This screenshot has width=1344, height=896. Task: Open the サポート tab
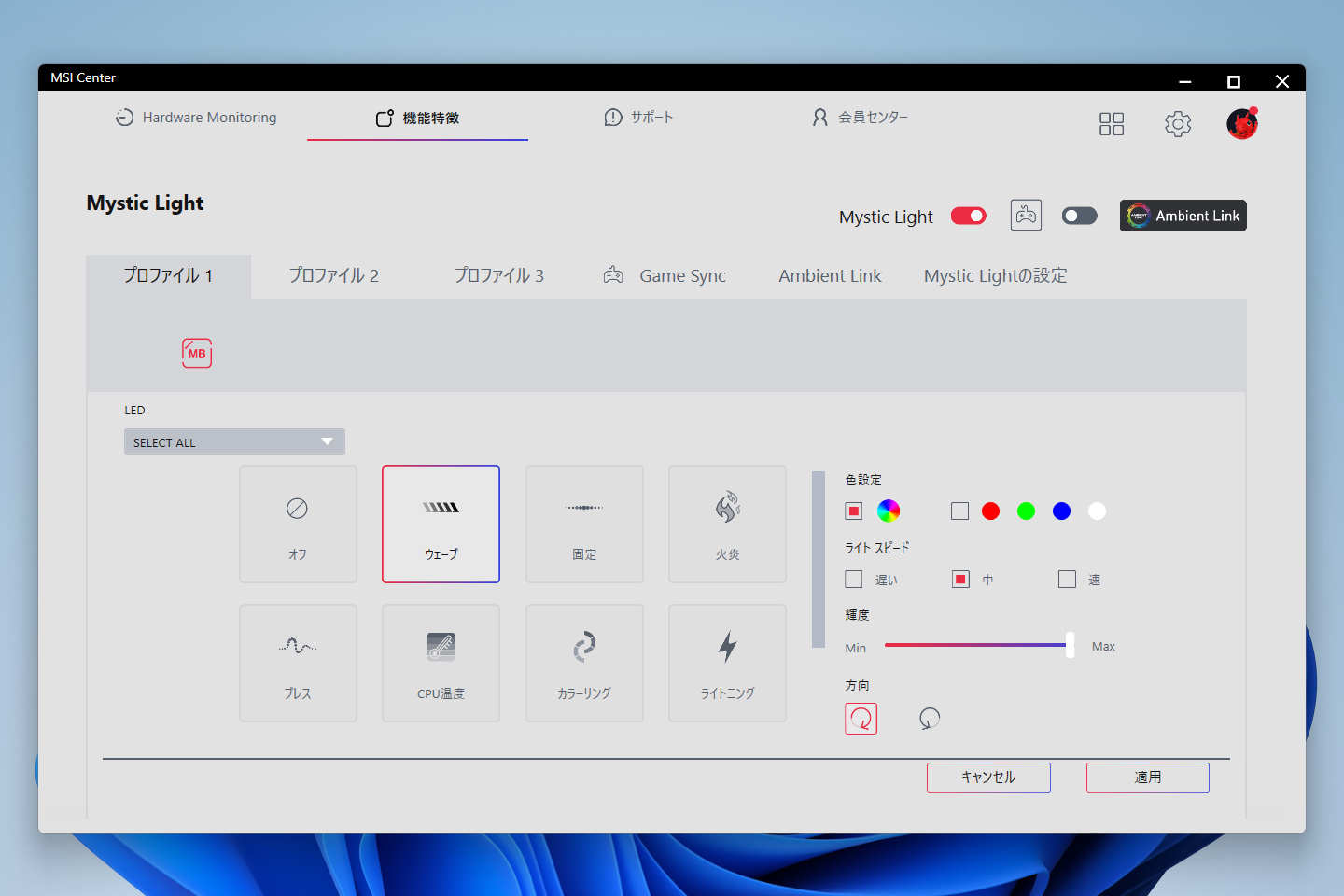[x=638, y=118]
